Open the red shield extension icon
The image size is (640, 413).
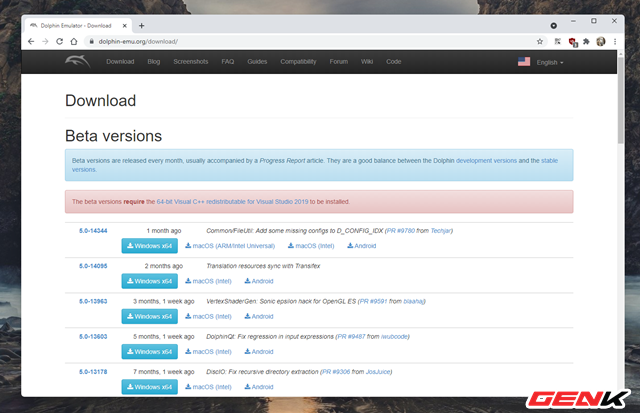click(x=572, y=42)
